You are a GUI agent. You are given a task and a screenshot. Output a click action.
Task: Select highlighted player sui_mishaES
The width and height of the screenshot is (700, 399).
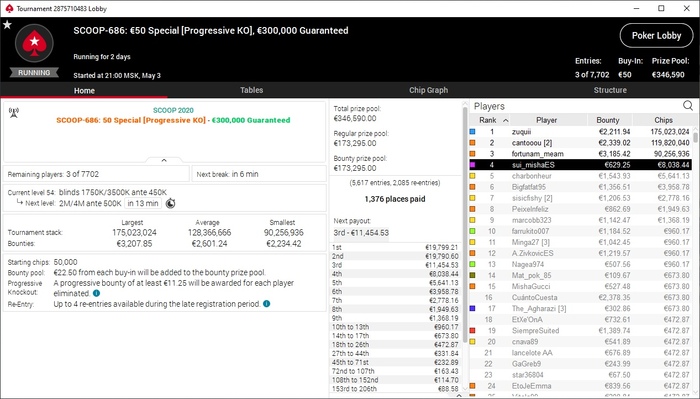tap(580, 165)
